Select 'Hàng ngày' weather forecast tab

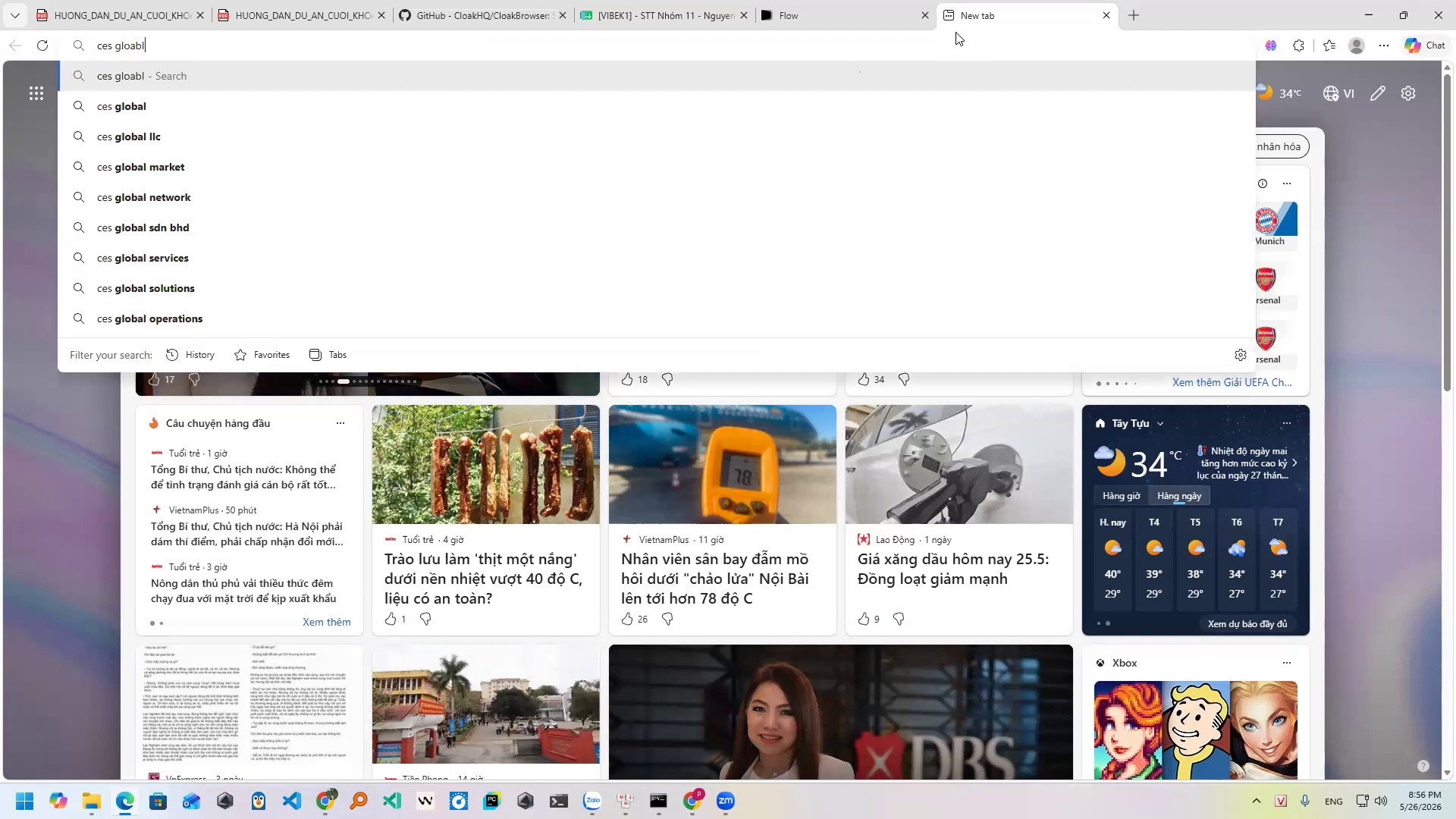(x=1179, y=496)
